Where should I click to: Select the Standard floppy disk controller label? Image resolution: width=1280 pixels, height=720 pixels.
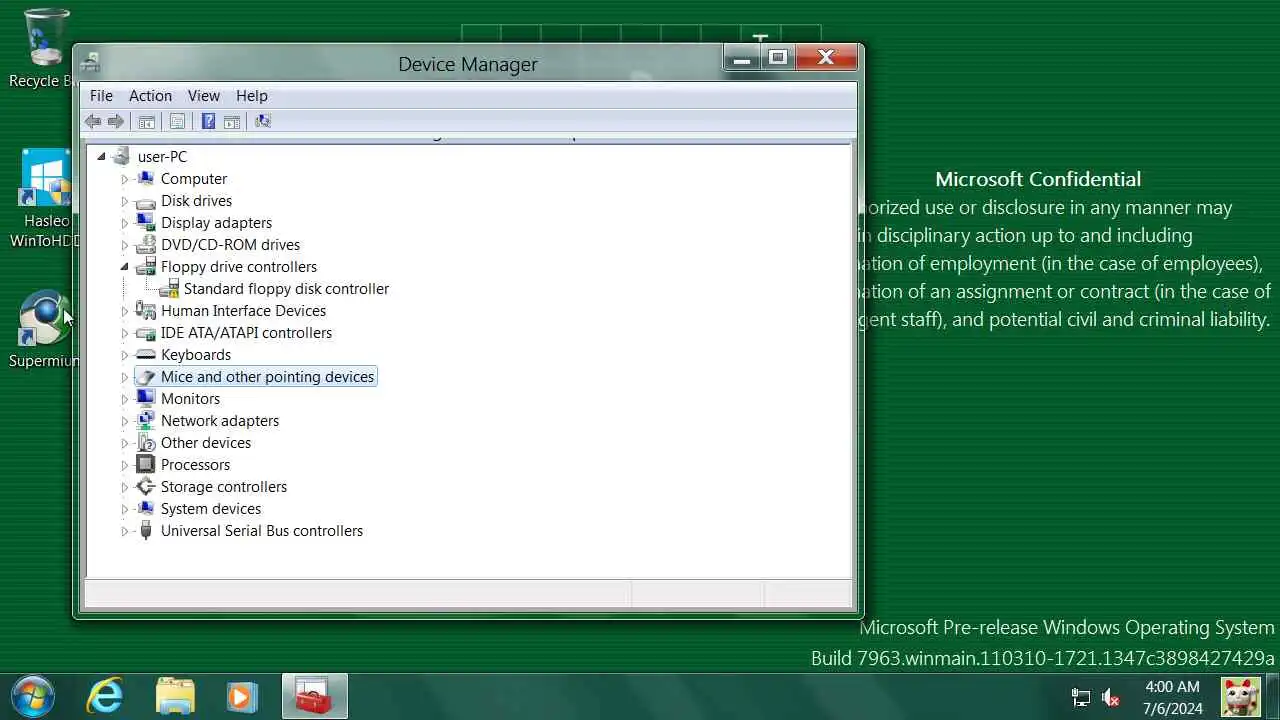pyautogui.click(x=286, y=289)
